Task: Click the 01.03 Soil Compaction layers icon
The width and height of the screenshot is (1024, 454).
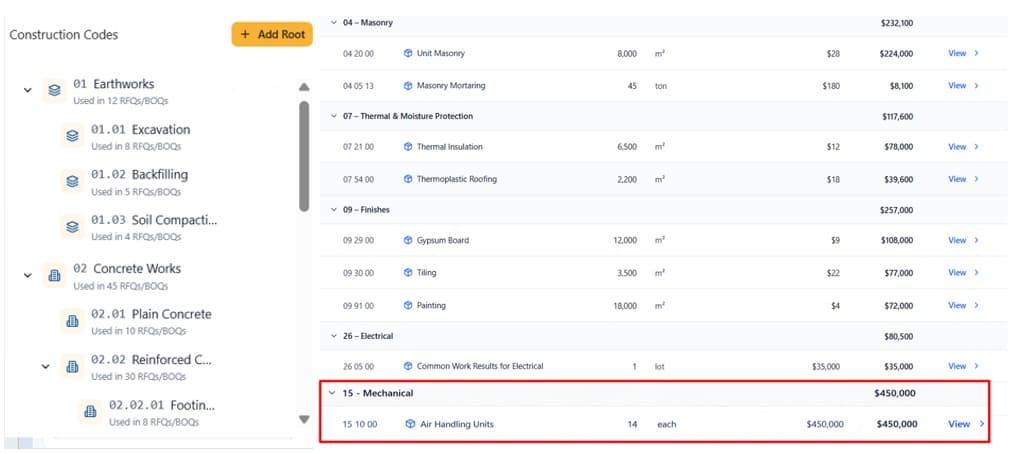Action: click(72, 227)
